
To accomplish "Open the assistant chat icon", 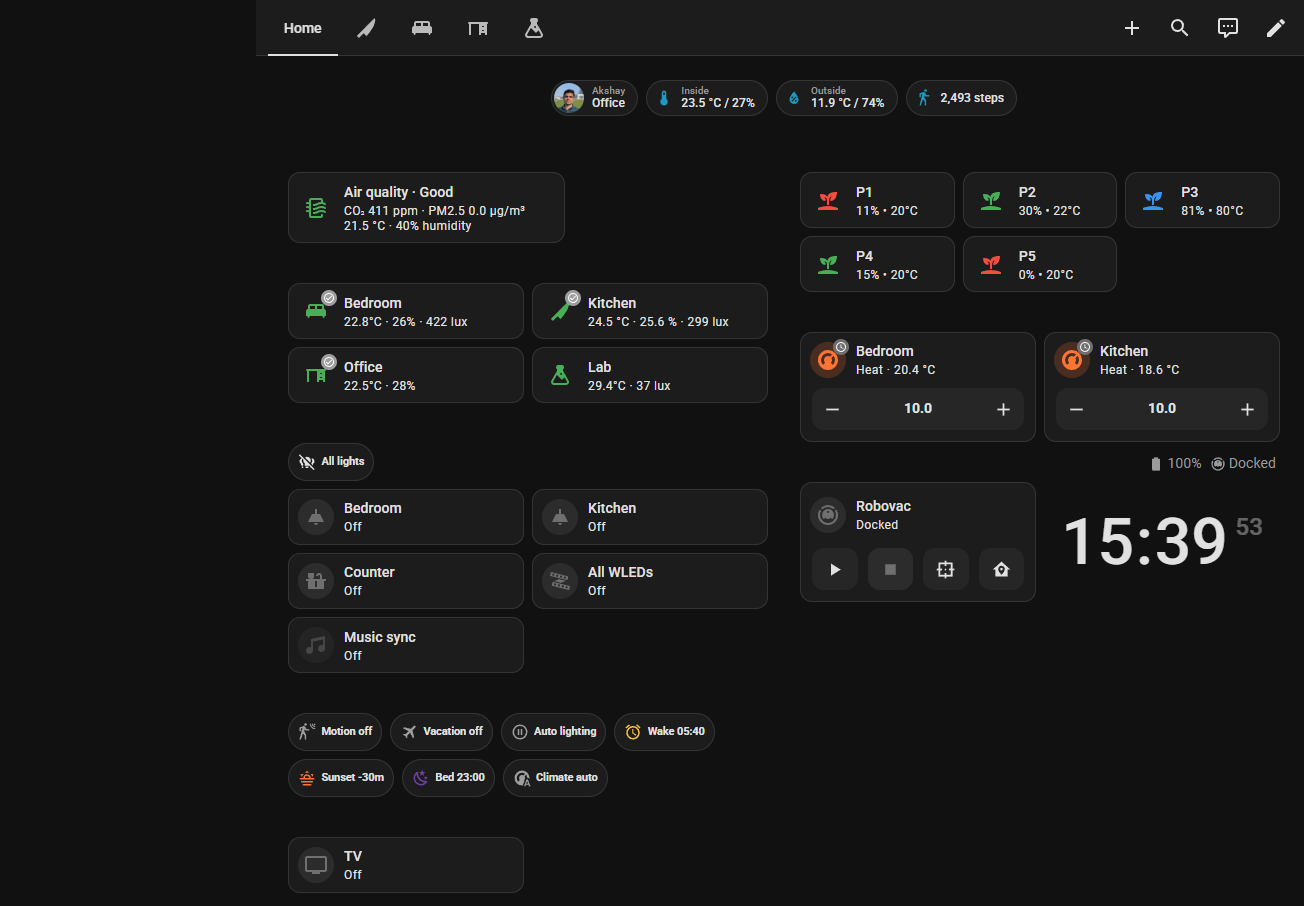I will [1228, 28].
